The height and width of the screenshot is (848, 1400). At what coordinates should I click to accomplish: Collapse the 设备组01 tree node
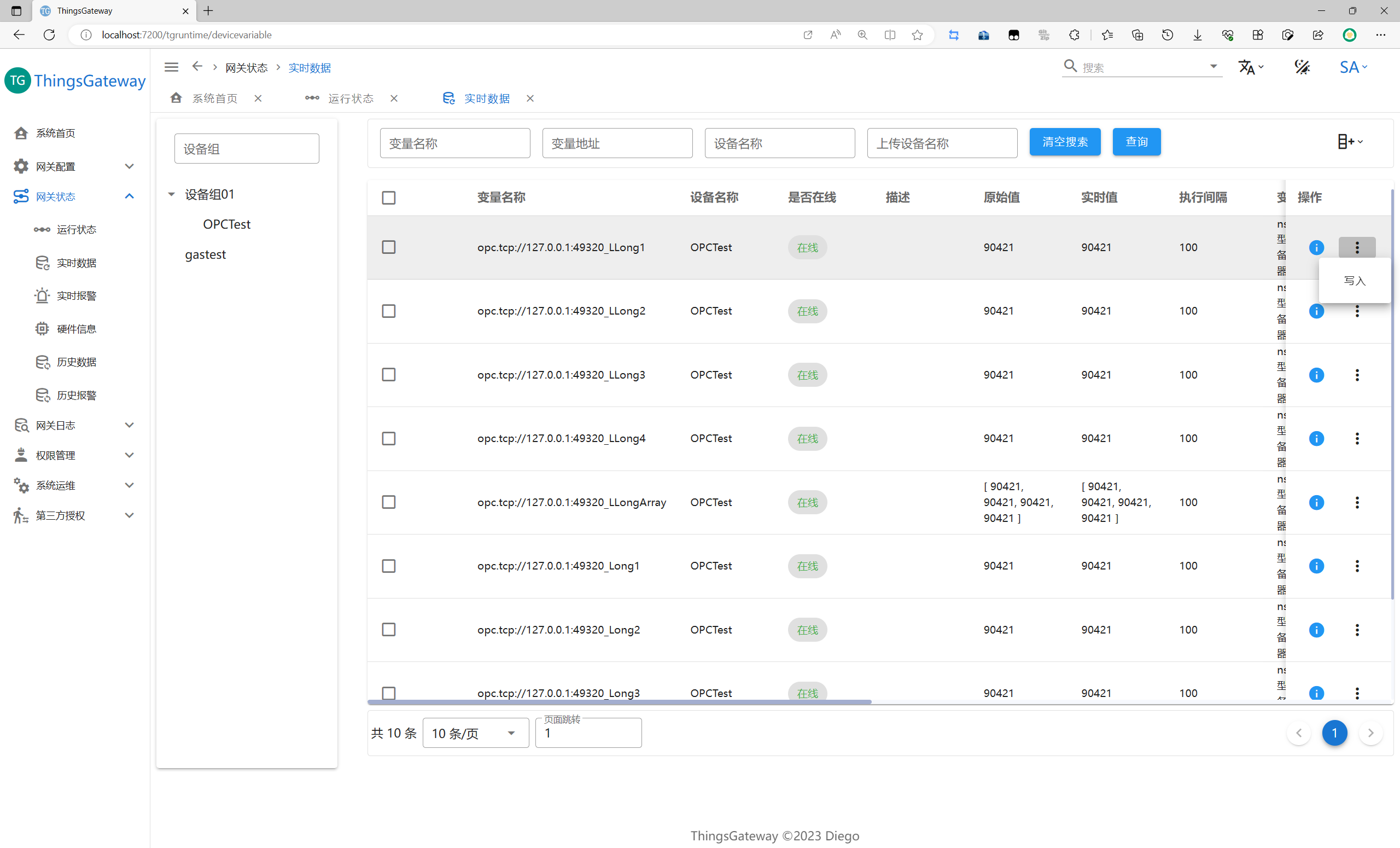(x=171, y=194)
